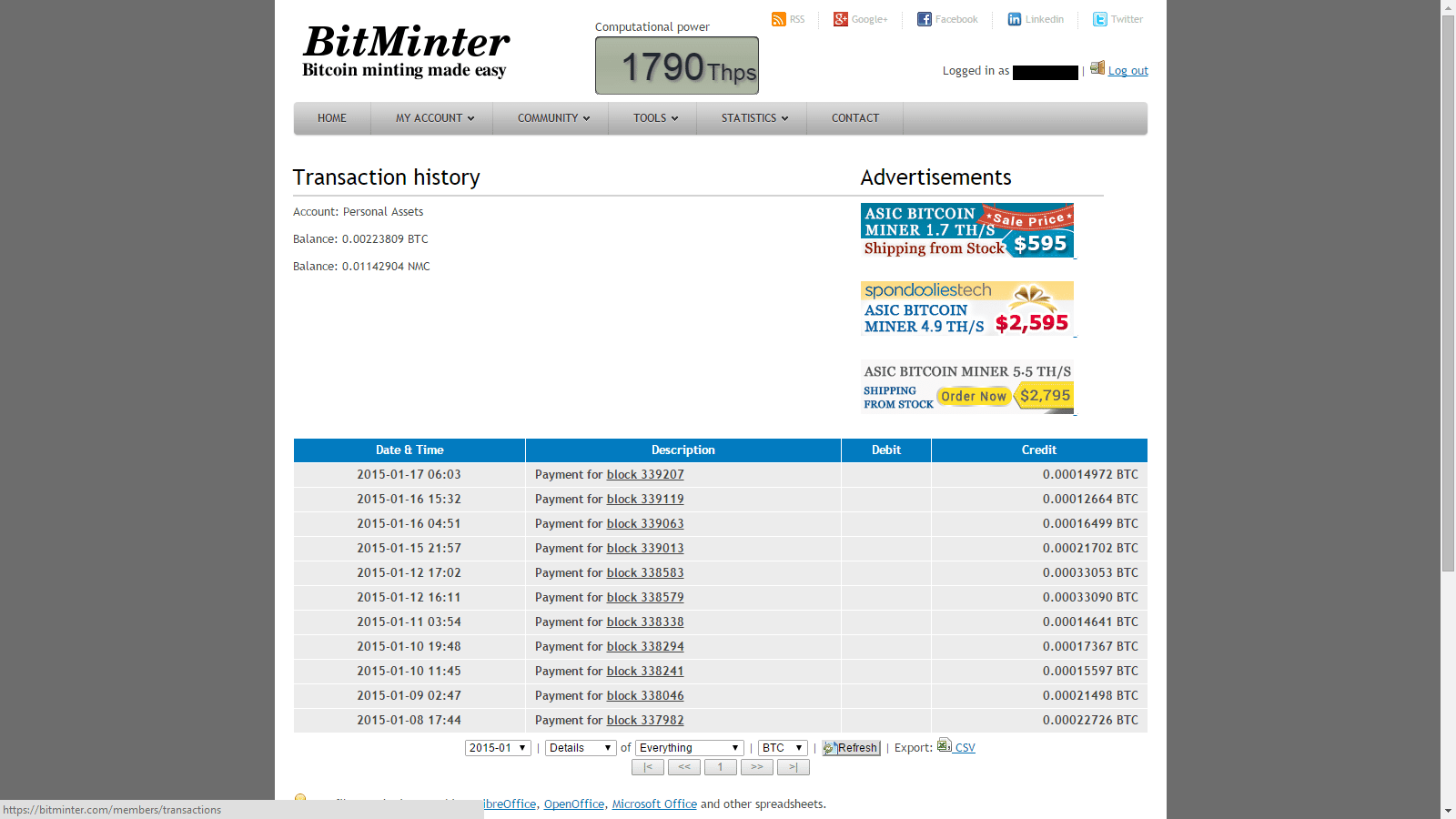Open the Facebook social icon

point(925,19)
